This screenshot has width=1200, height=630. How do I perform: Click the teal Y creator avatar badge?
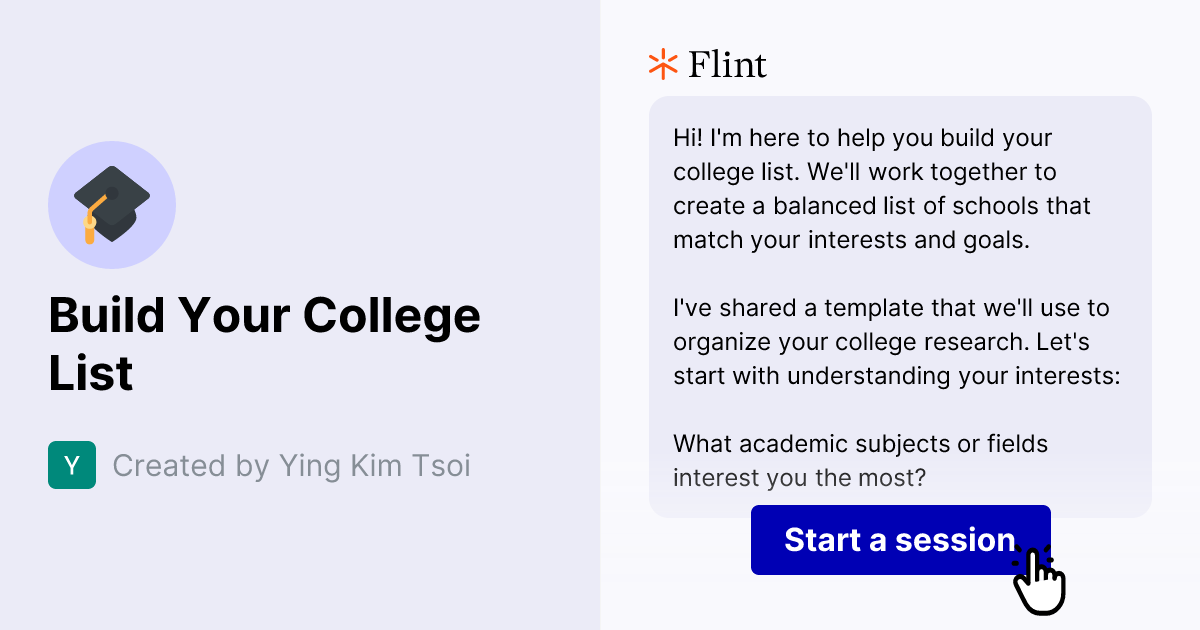coord(71,465)
